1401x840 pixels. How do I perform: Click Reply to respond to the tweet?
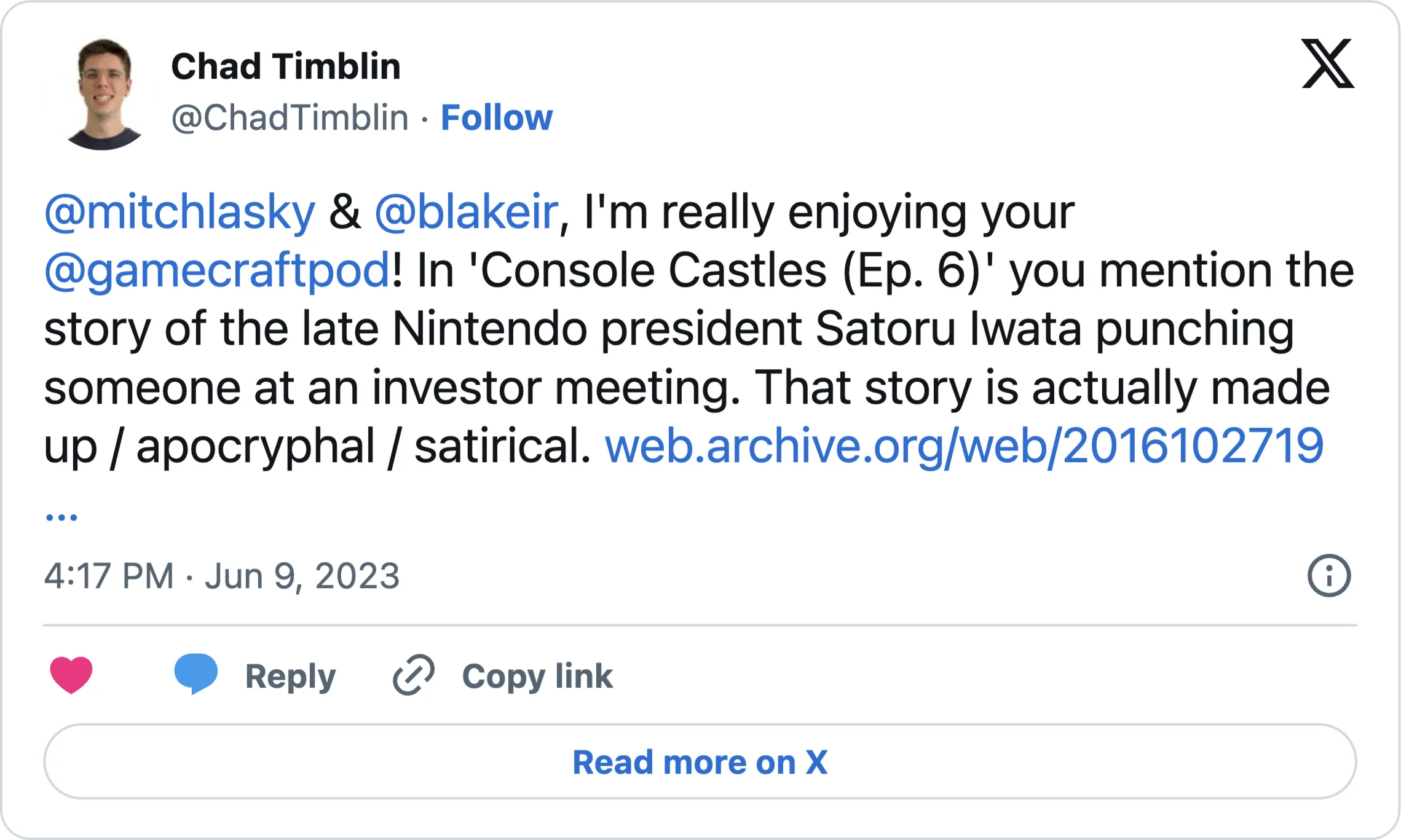(x=290, y=675)
